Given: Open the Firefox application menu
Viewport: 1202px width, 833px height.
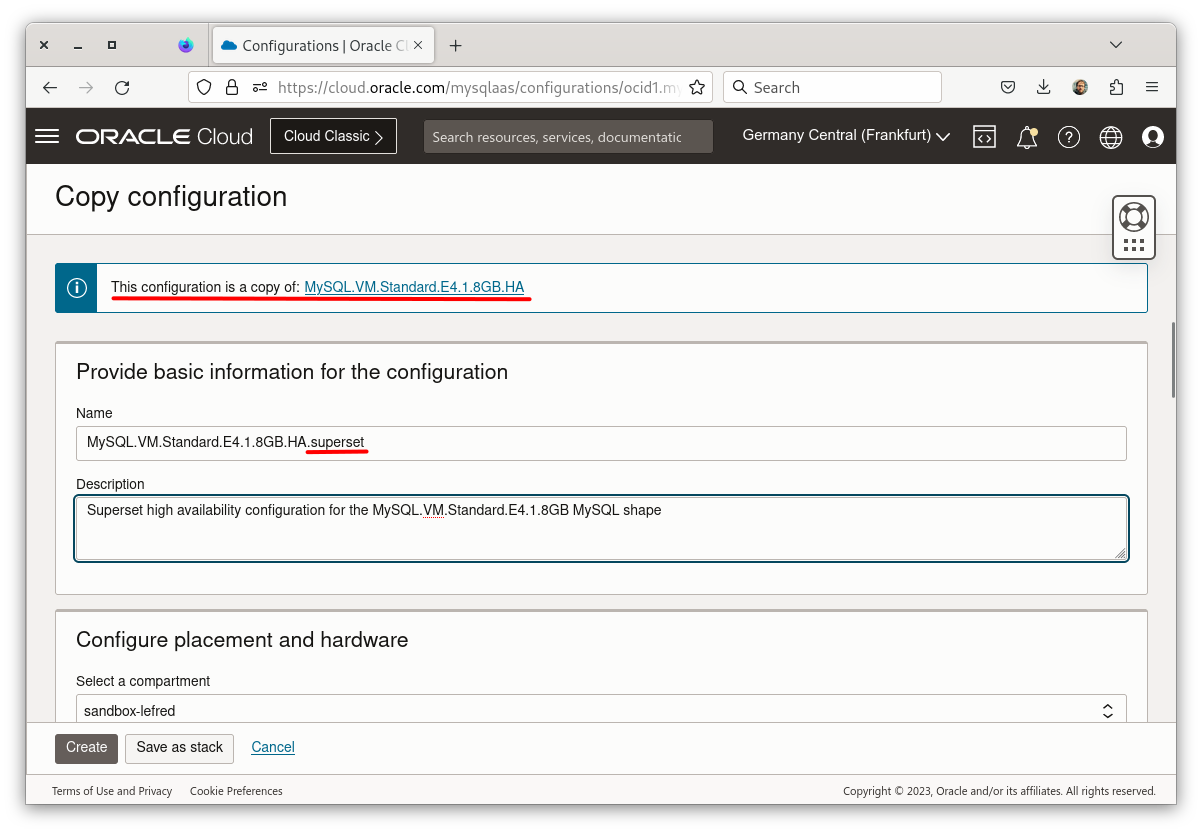Looking at the screenshot, I should click(x=1152, y=87).
